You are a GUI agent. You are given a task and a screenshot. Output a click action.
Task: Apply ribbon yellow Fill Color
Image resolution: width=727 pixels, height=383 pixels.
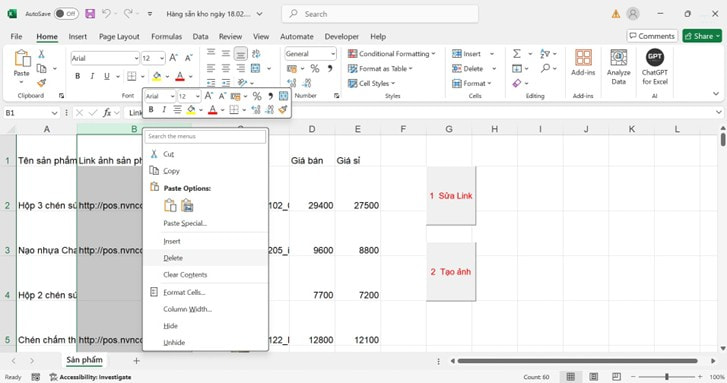pyautogui.click(x=157, y=77)
